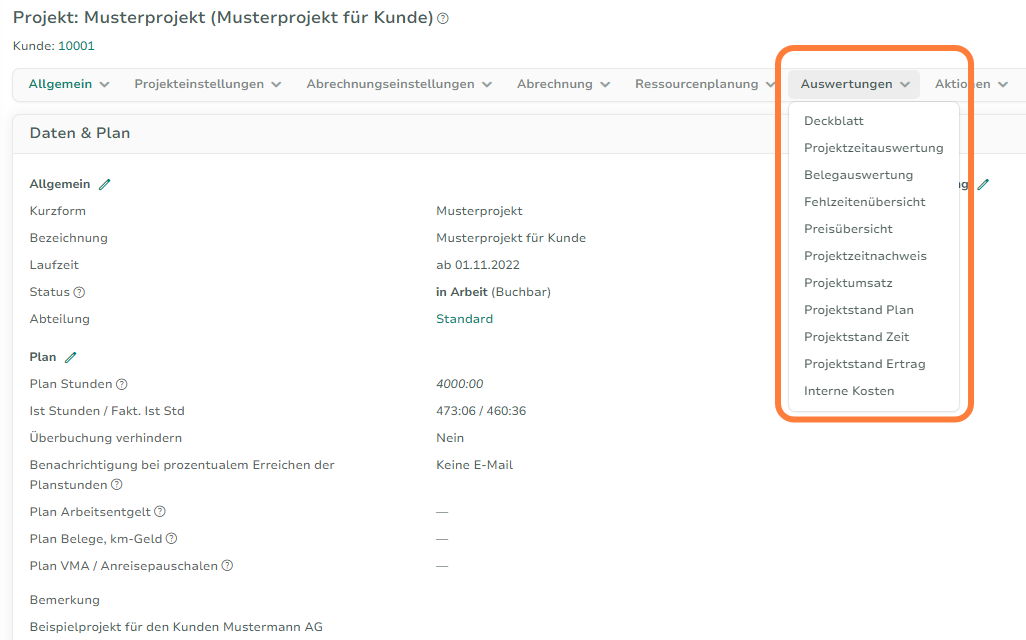
Task: Open help icon beside Status label
Action: [79, 293]
